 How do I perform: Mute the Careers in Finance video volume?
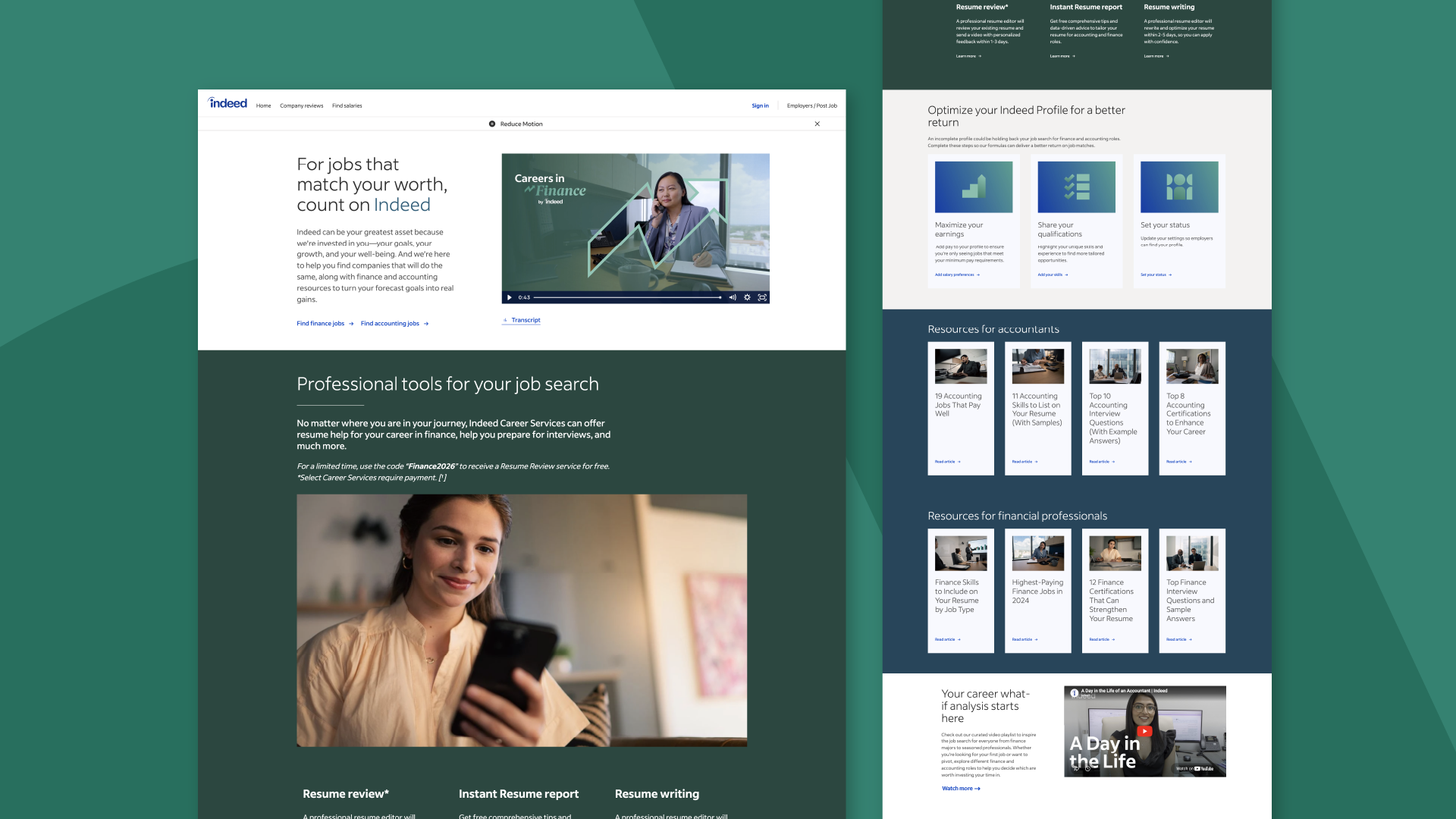point(733,297)
